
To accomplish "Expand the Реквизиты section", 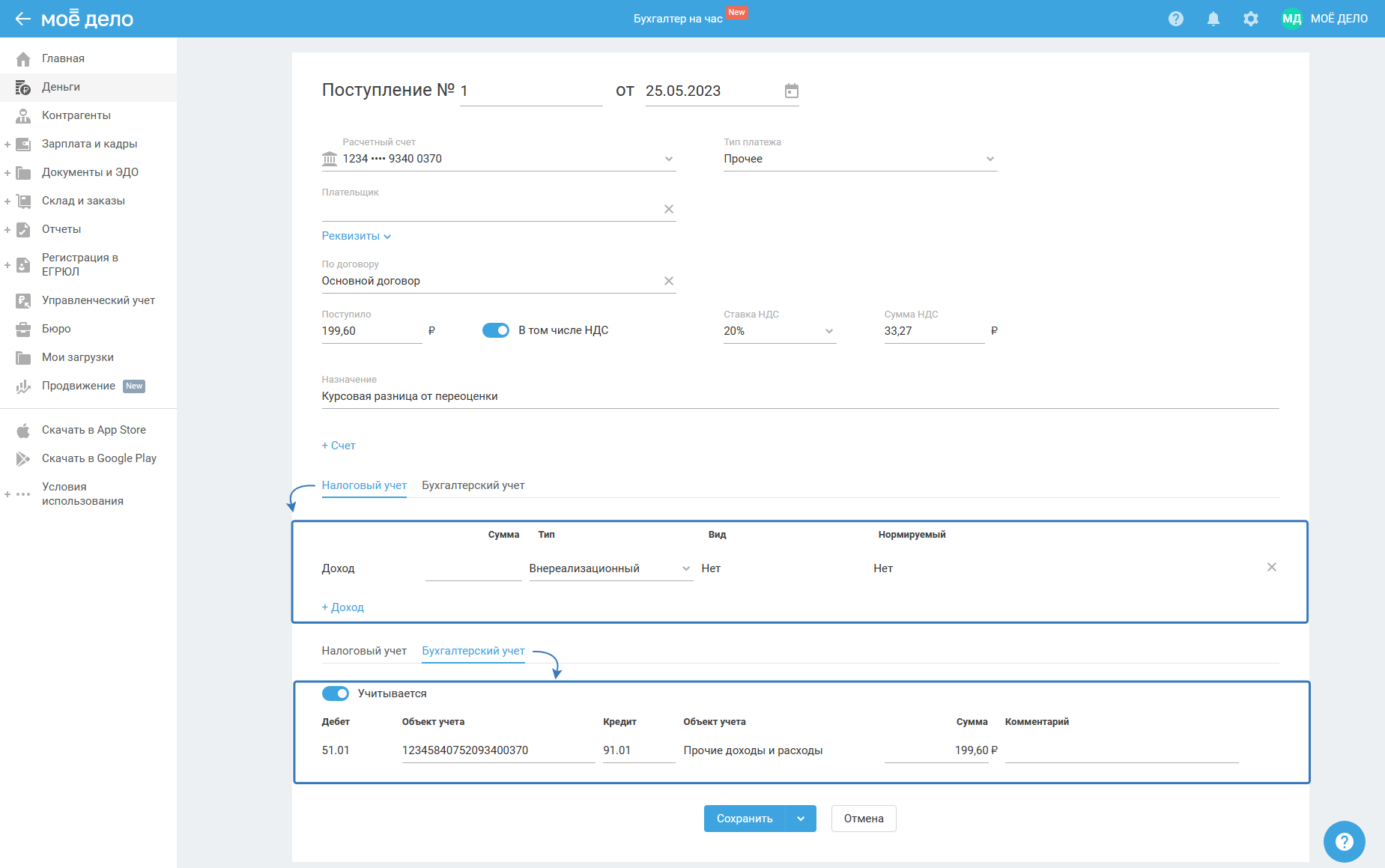I will pos(357,236).
